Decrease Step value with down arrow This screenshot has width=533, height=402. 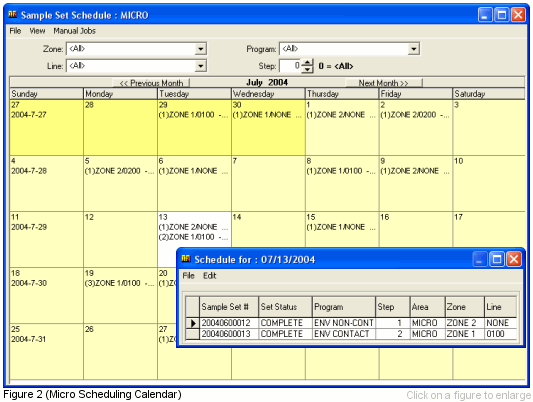tap(307, 69)
